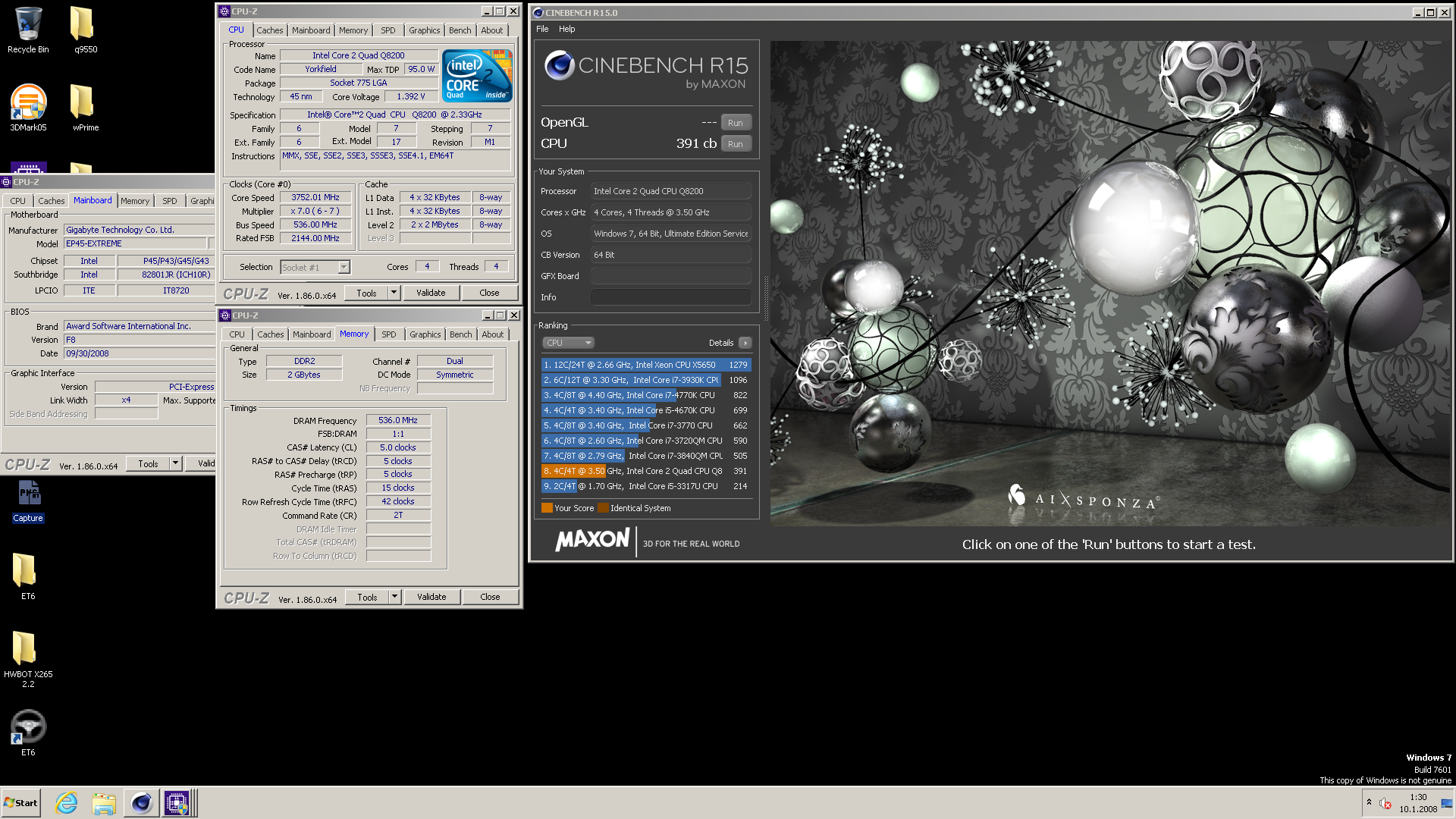
Task: Click Validate in top CPU-Z window
Action: (431, 293)
